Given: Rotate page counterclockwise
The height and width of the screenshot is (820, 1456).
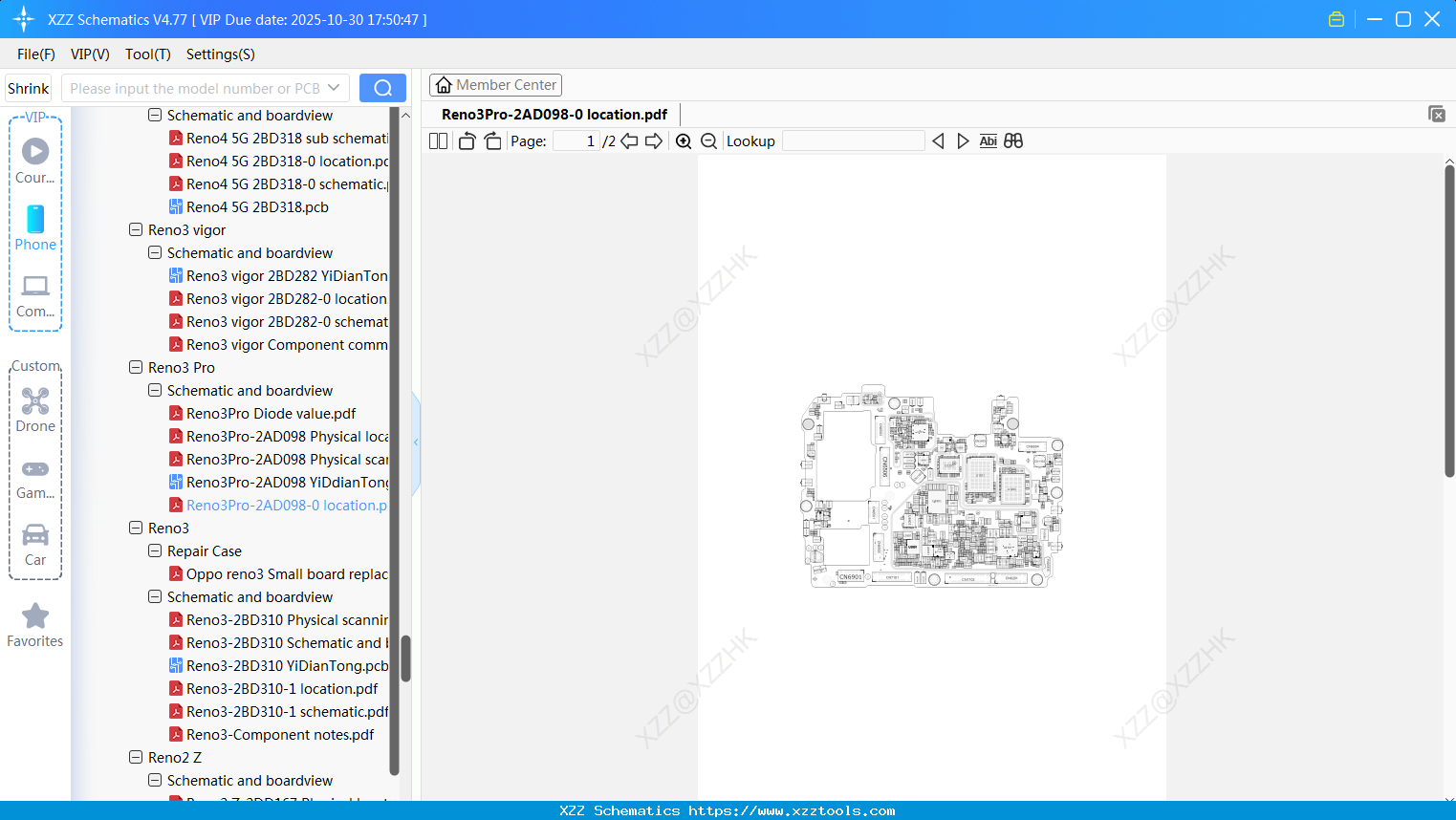Looking at the screenshot, I should pos(467,140).
